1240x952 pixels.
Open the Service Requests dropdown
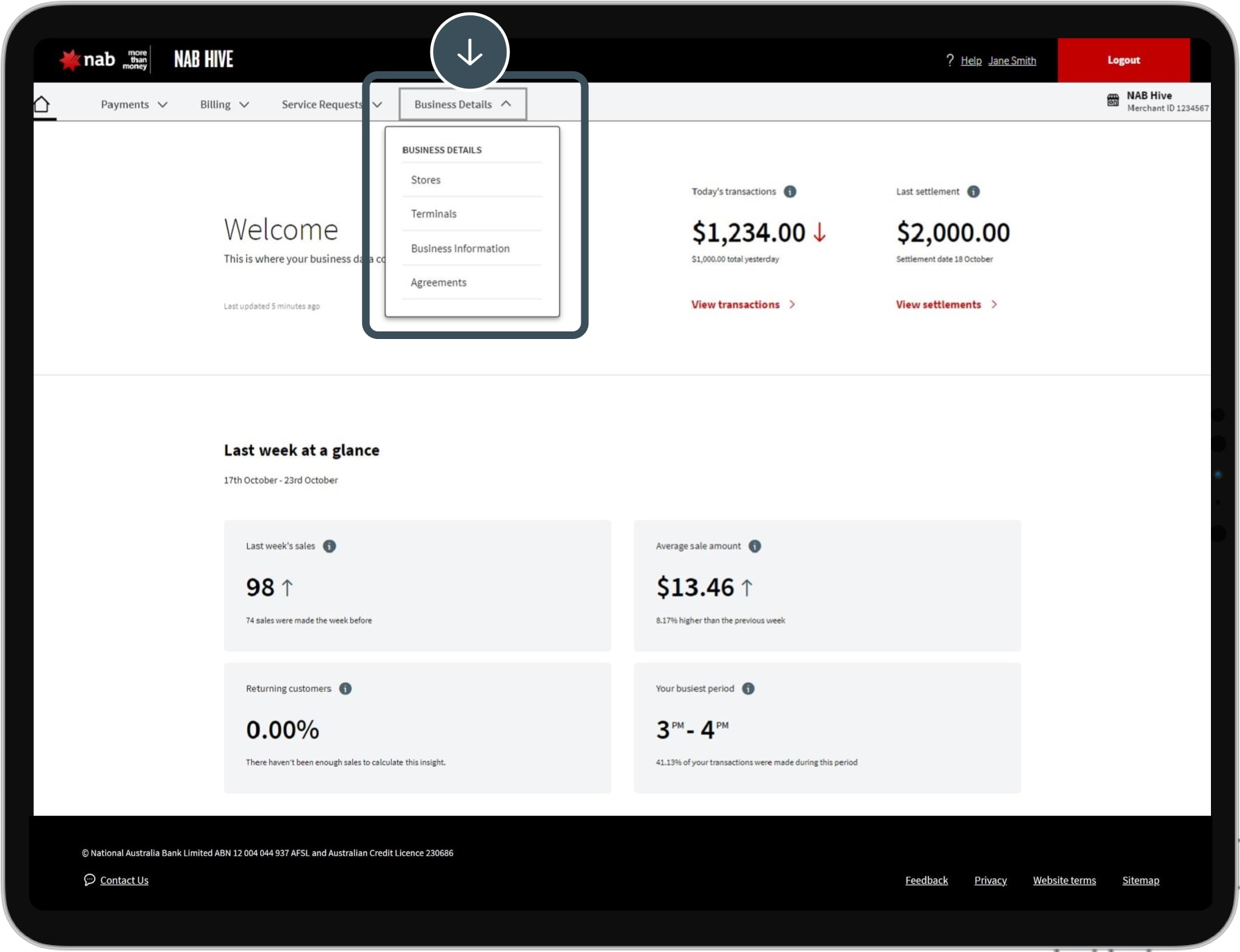(331, 104)
